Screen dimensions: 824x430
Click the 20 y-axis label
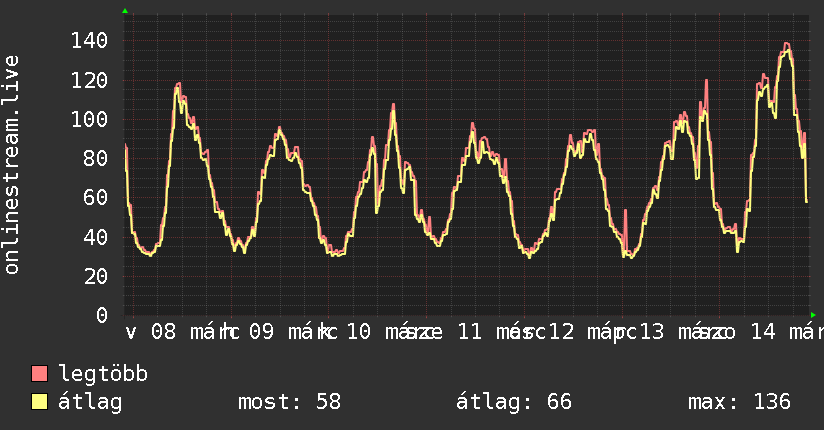coord(96,276)
